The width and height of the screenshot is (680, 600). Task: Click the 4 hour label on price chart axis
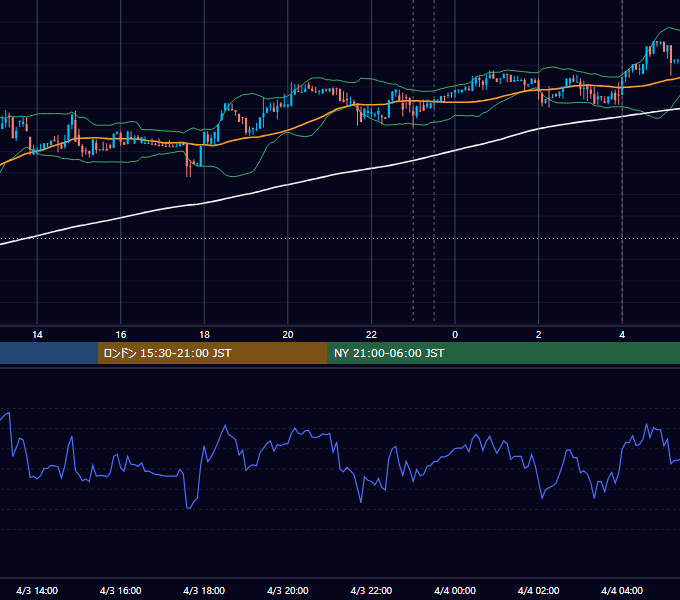point(622,335)
